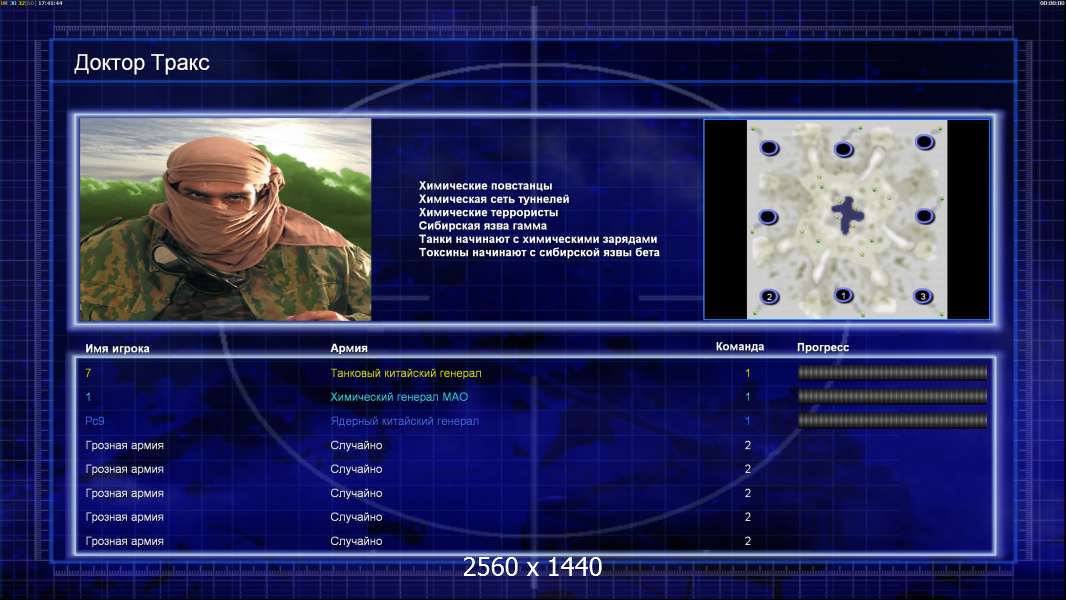This screenshot has width=1066, height=600.
Task: Click the empty start slot at minimap's top-left
Action: [769, 149]
